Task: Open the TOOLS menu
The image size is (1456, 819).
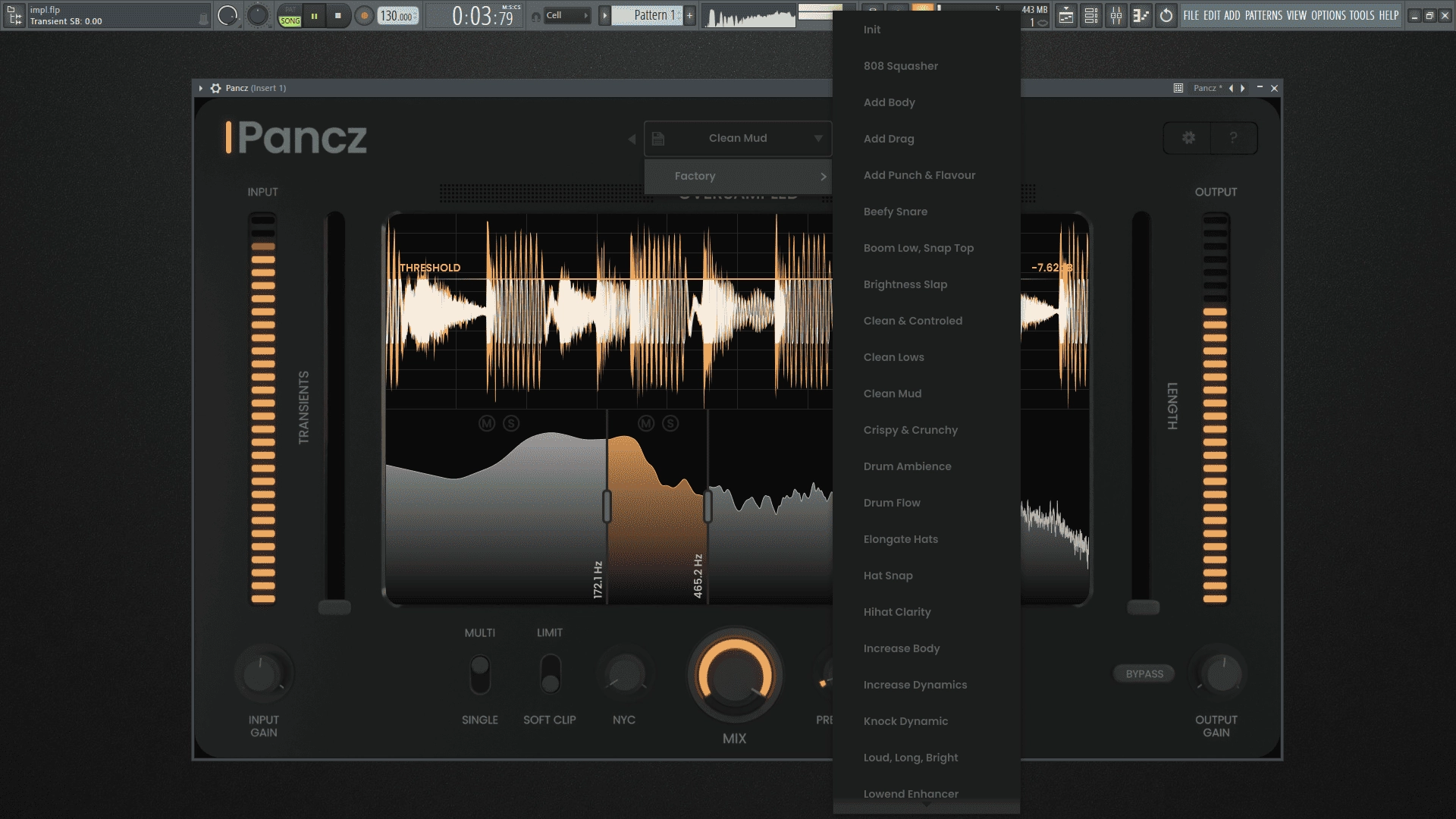Action: pos(1361,15)
